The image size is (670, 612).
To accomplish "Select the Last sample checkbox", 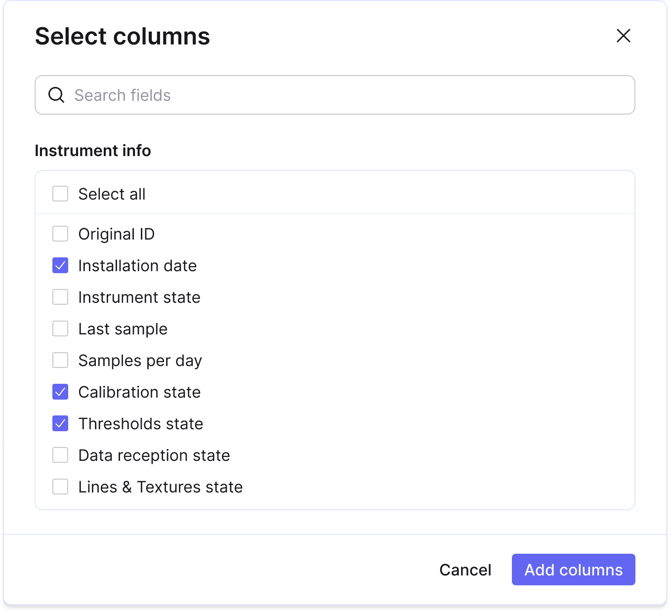I will (x=60, y=329).
